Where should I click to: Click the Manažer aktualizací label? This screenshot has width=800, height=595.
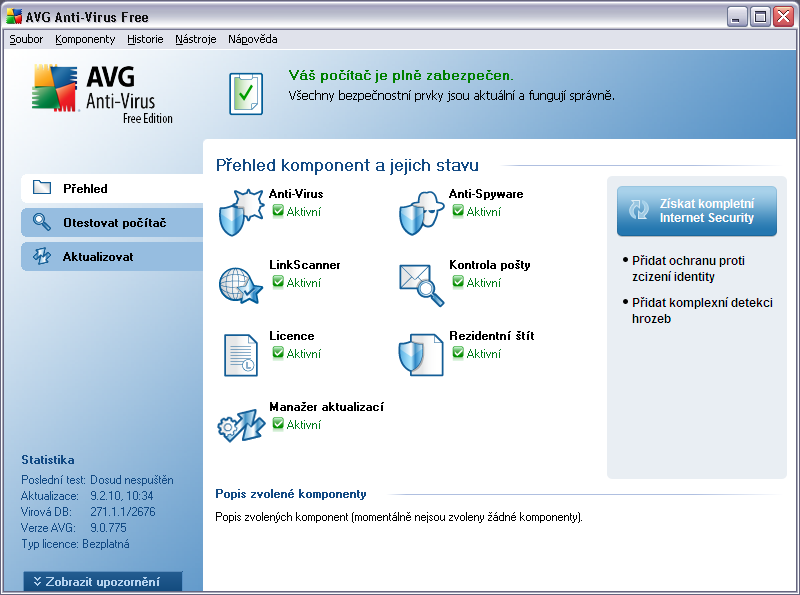[327, 407]
